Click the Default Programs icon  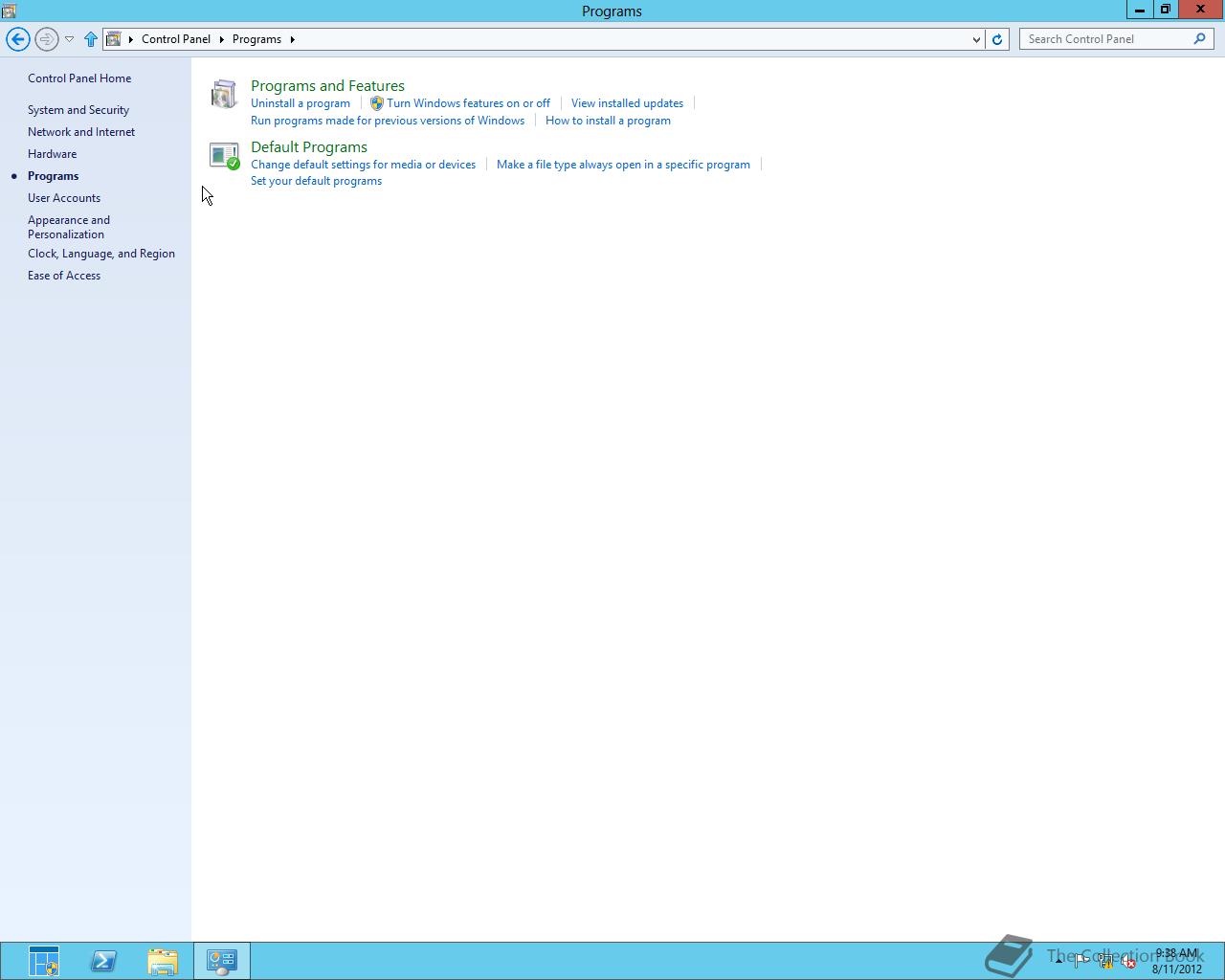(x=224, y=155)
